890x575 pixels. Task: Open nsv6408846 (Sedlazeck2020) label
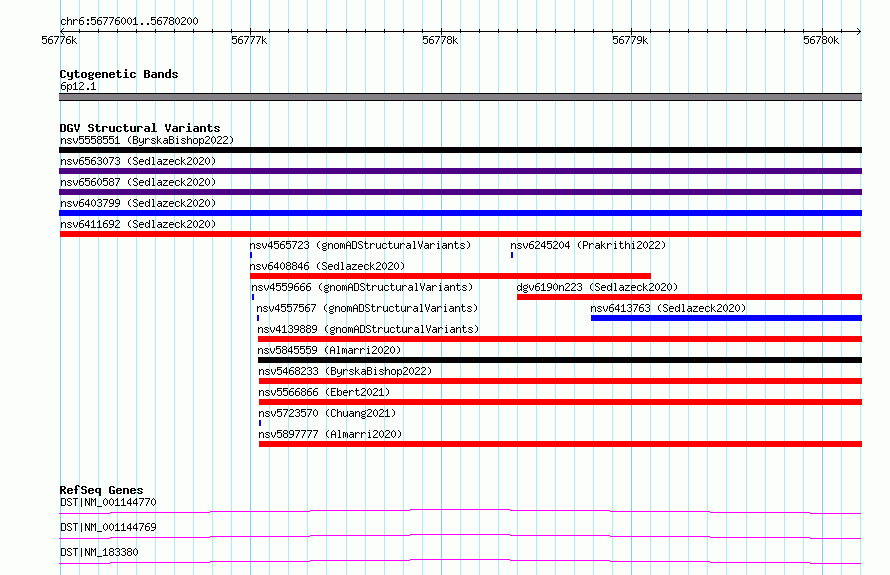(x=328, y=266)
